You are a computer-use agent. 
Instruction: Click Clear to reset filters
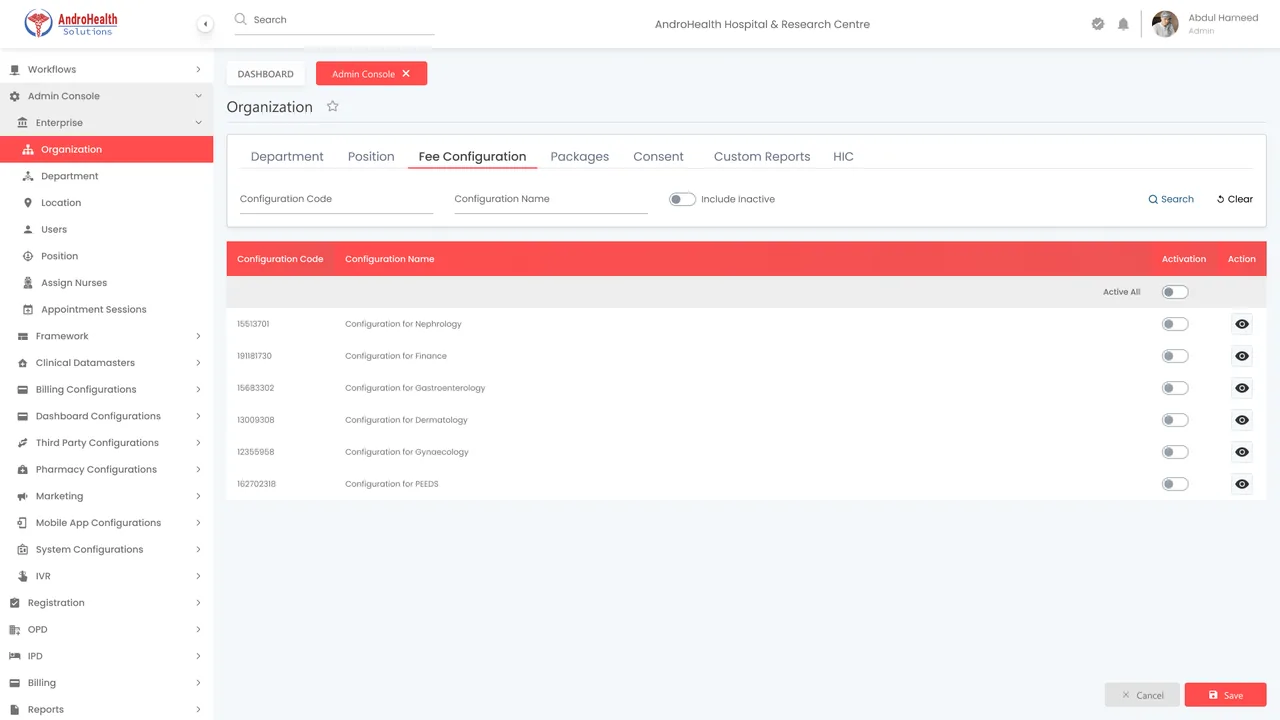click(1235, 199)
